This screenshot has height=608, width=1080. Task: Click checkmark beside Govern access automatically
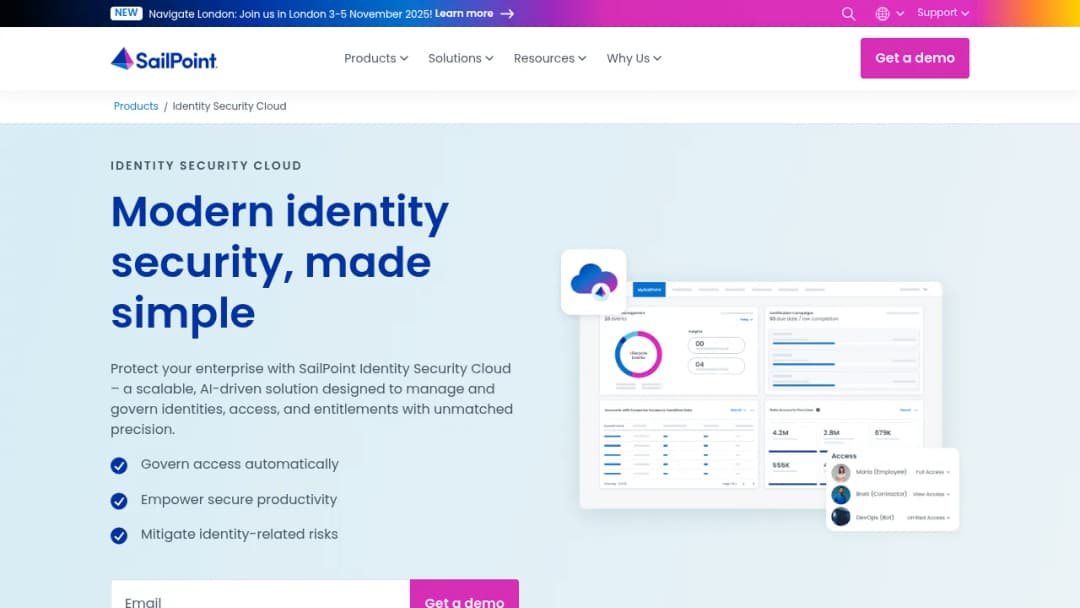point(119,465)
